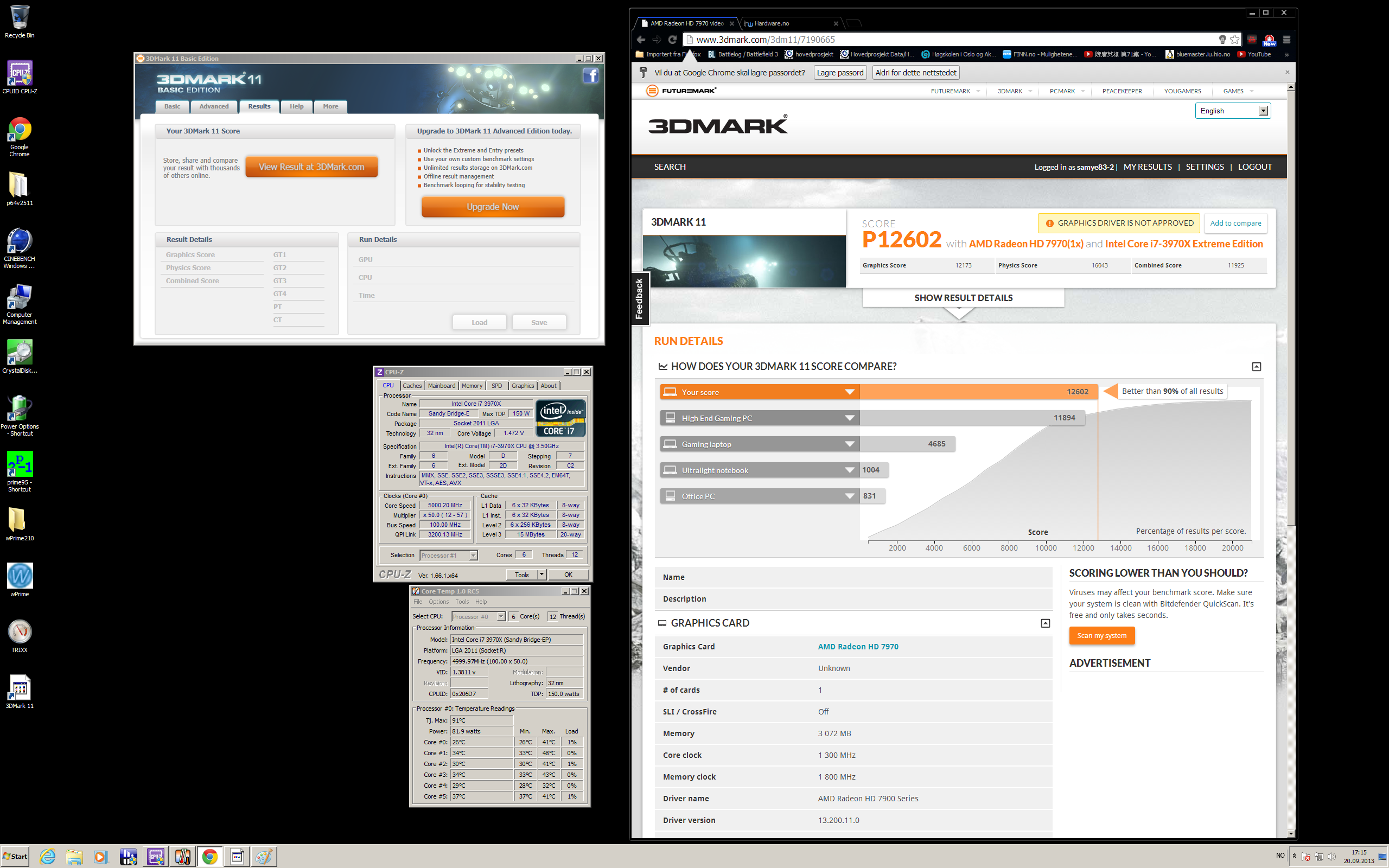Click Chrome's reload page icon
The image size is (1389, 868).
(672, 40)
